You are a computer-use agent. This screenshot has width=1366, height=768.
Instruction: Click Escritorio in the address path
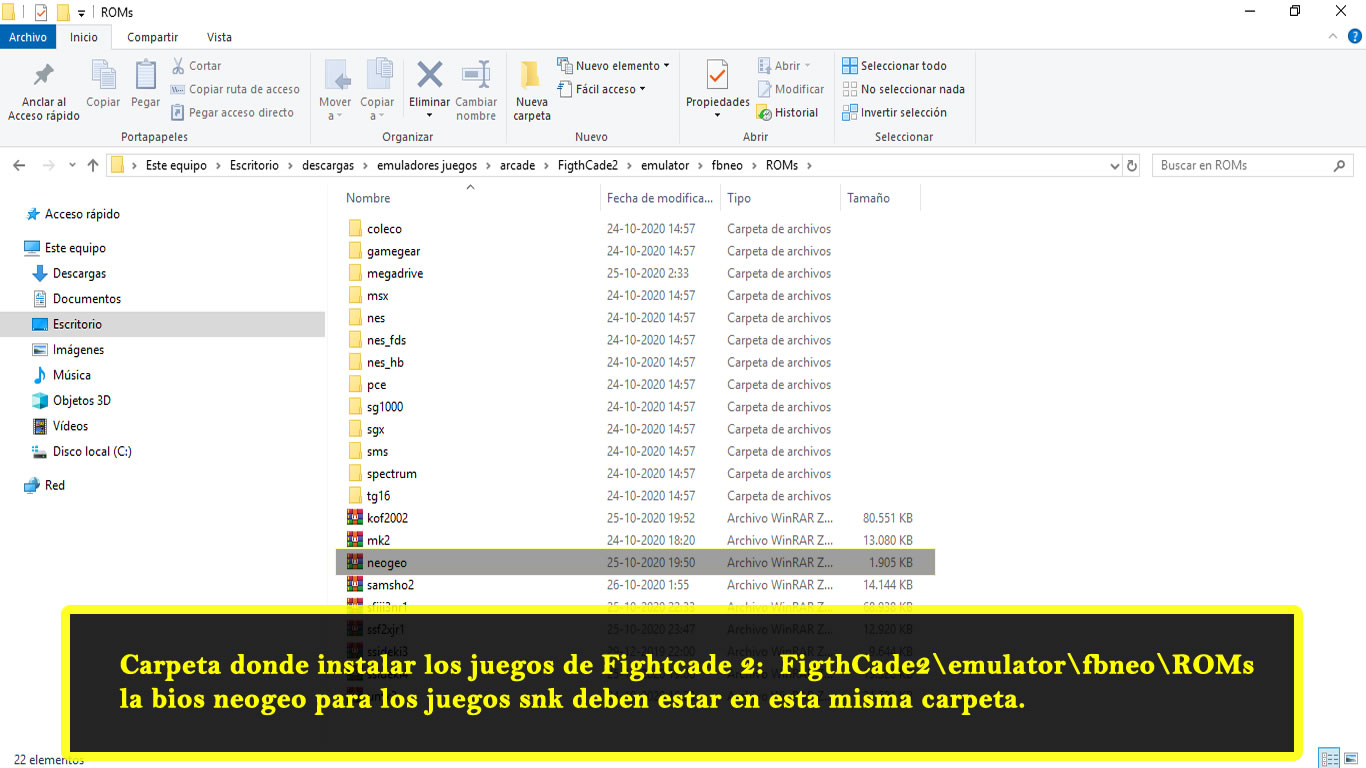254,166
